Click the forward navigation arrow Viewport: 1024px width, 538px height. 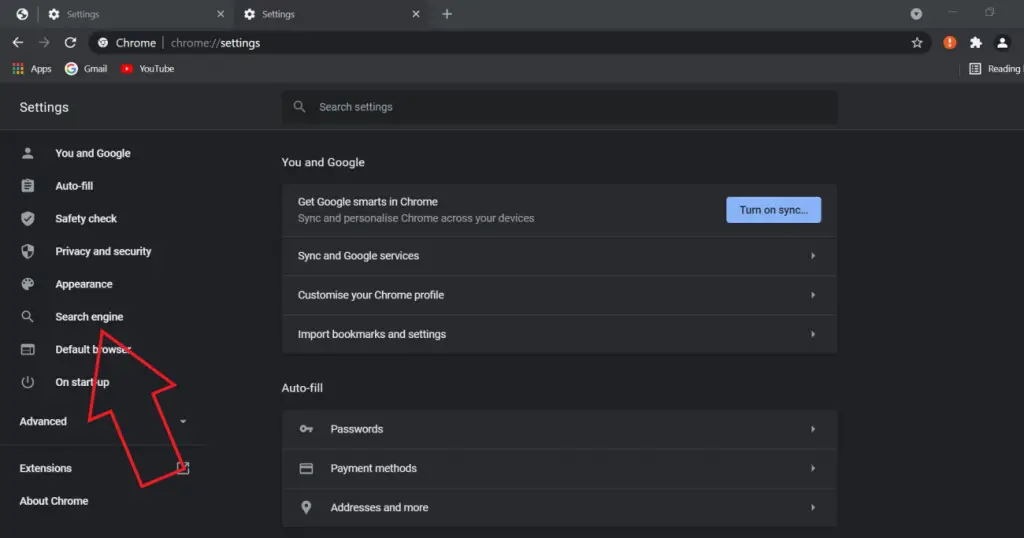[44, 42]
